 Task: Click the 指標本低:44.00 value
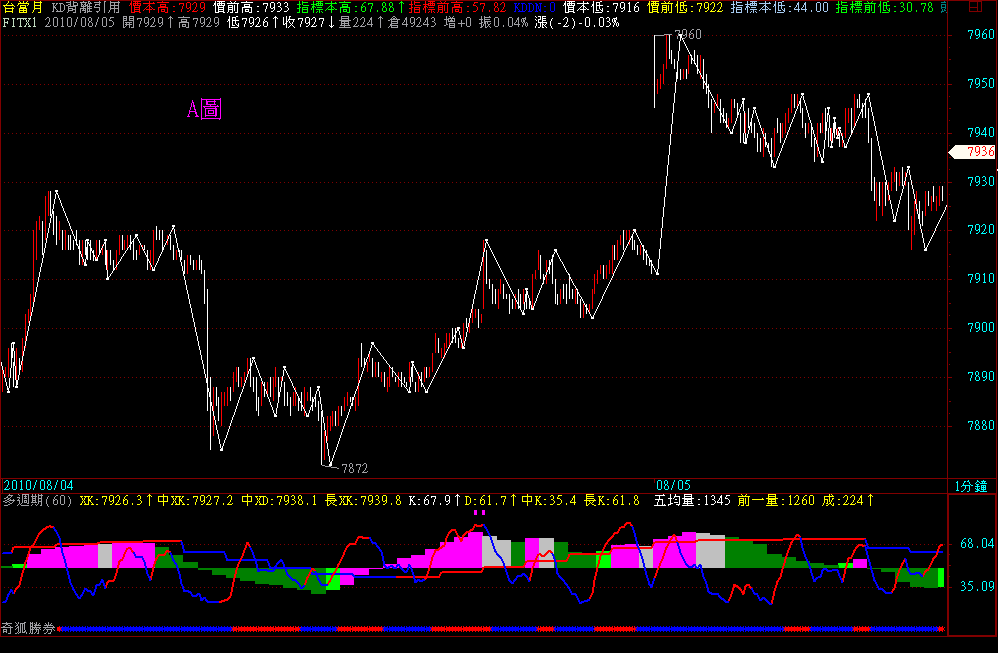click(780, 8)
